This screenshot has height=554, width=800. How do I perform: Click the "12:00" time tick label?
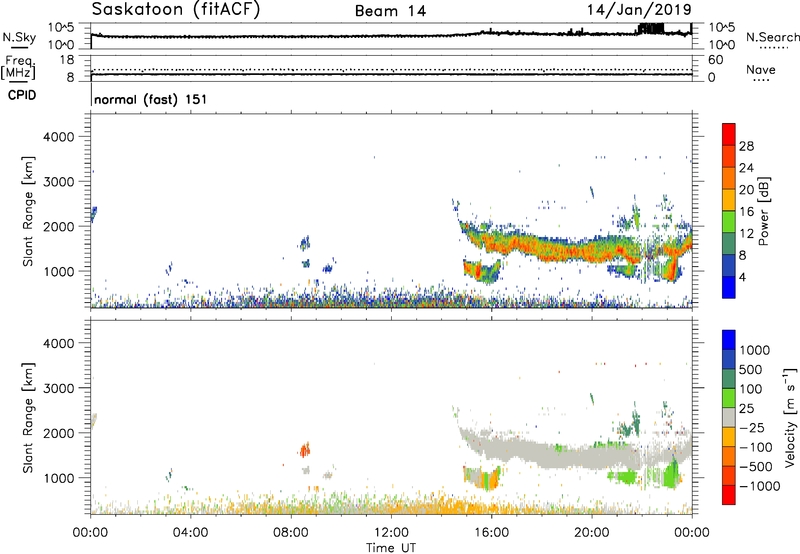coord(391,533)
